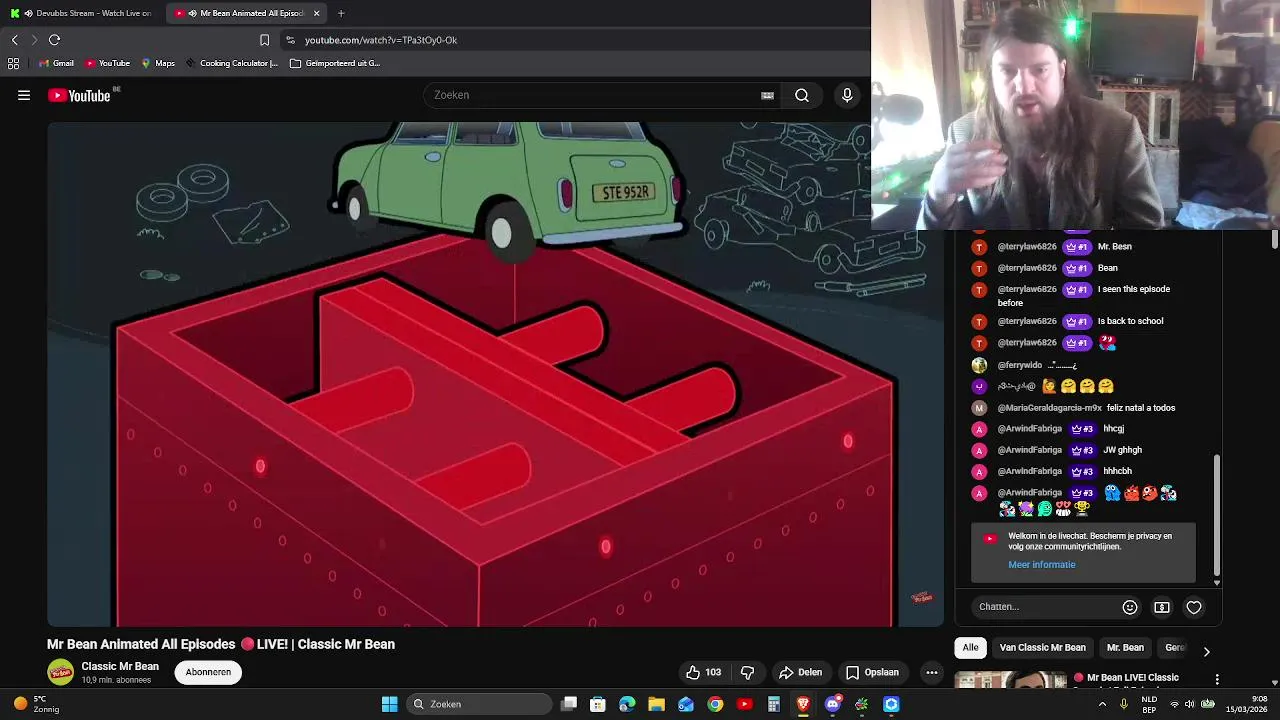The height and width of the screenshot is (720, 1280).
Task: Save video with Opslaan button
Action: [872, 672]
